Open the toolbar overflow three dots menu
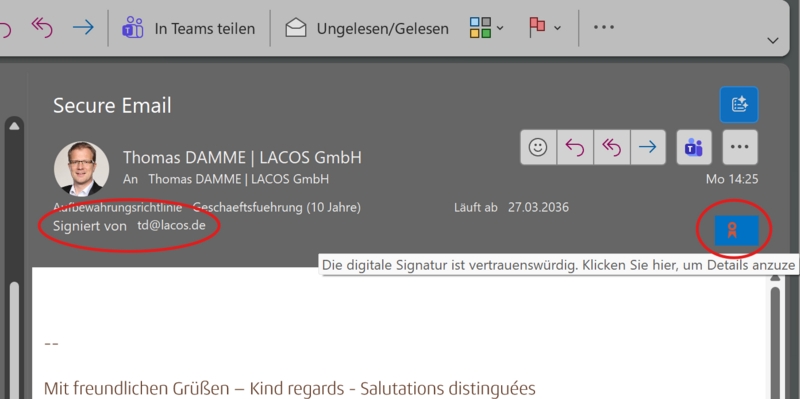The image size is (800, 399). pos(604,28)
